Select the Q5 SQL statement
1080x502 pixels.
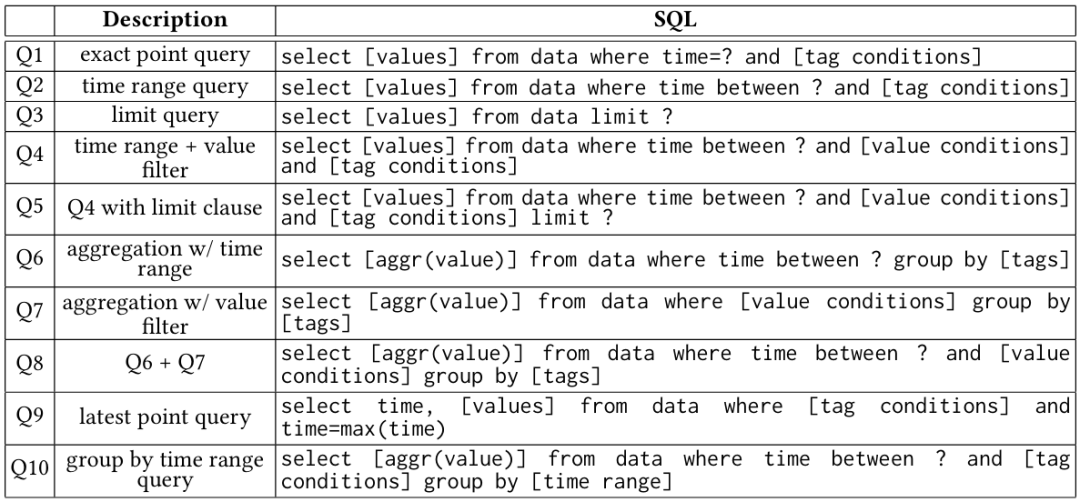tap(674, 208)
